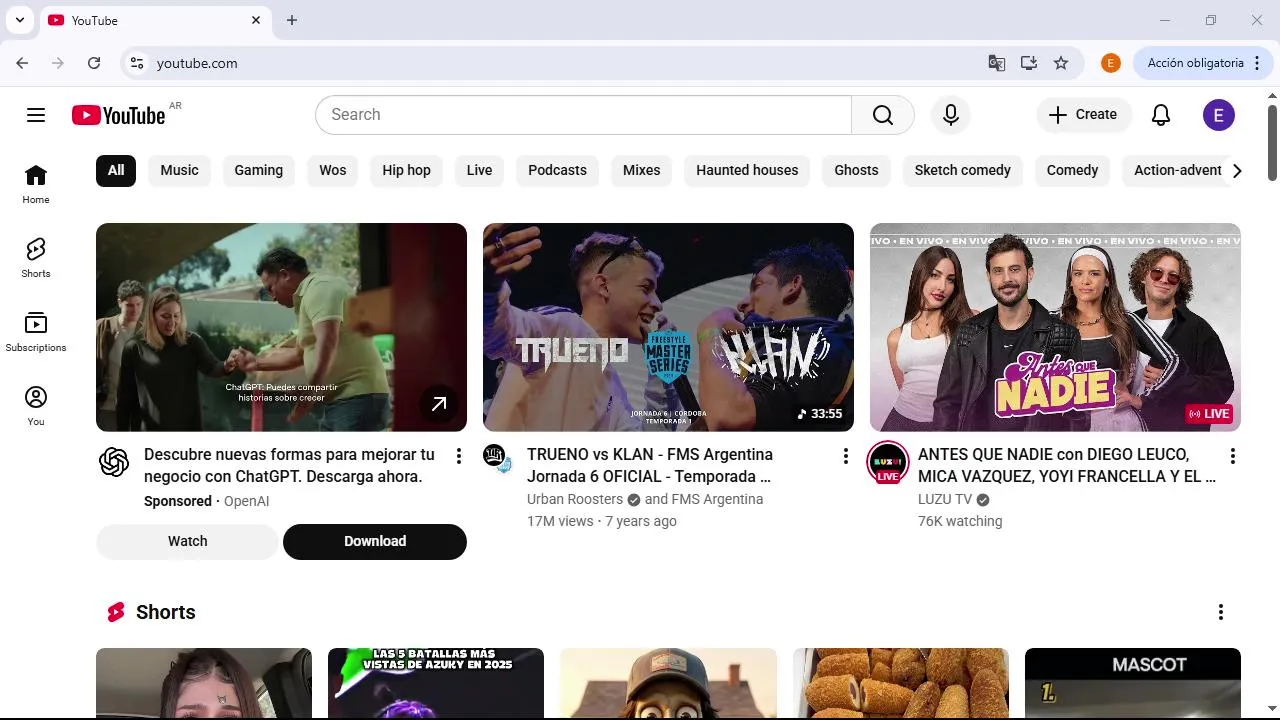Screen dimensions: 1280x720
Task: Open the tab search dropdown arrow
Action: 20,20
